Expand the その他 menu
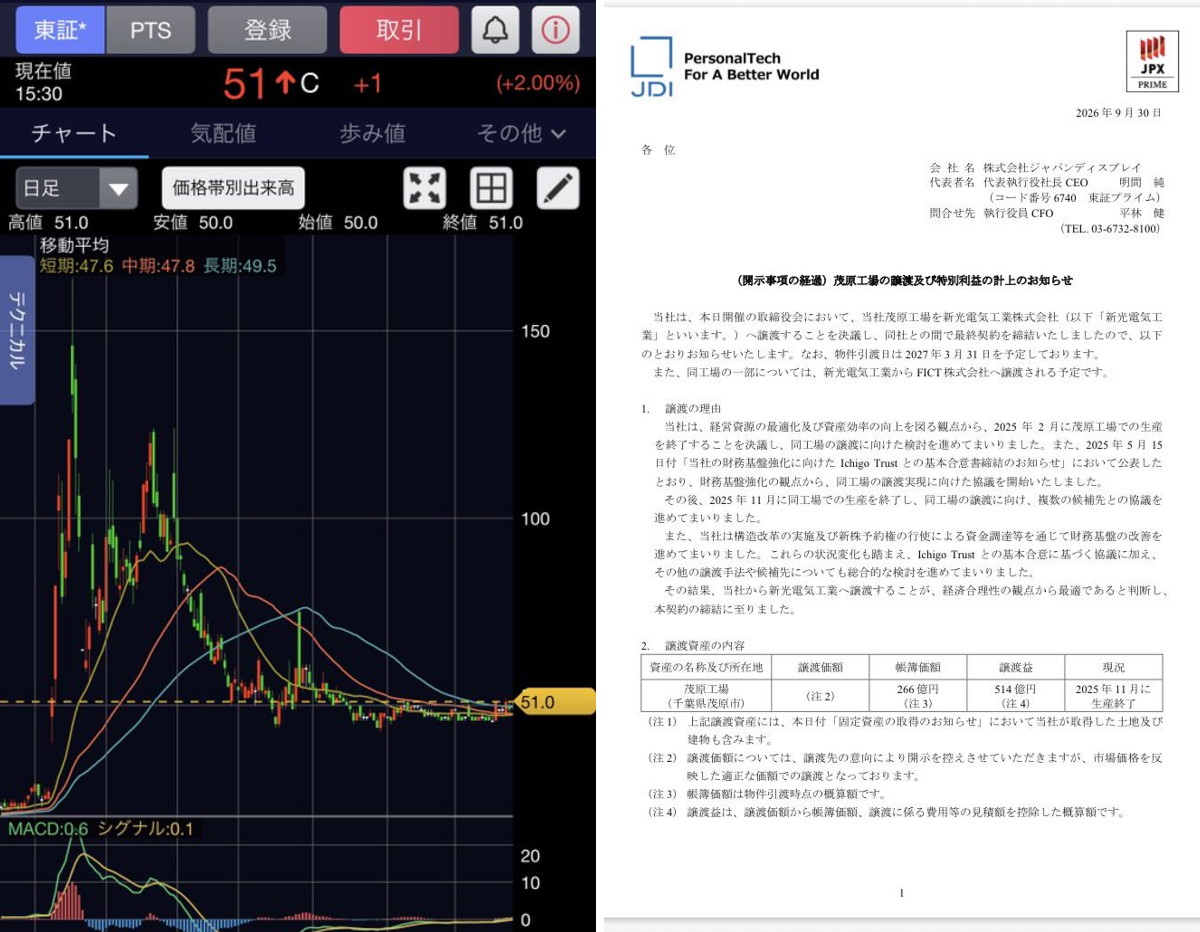 pos(520,133)
